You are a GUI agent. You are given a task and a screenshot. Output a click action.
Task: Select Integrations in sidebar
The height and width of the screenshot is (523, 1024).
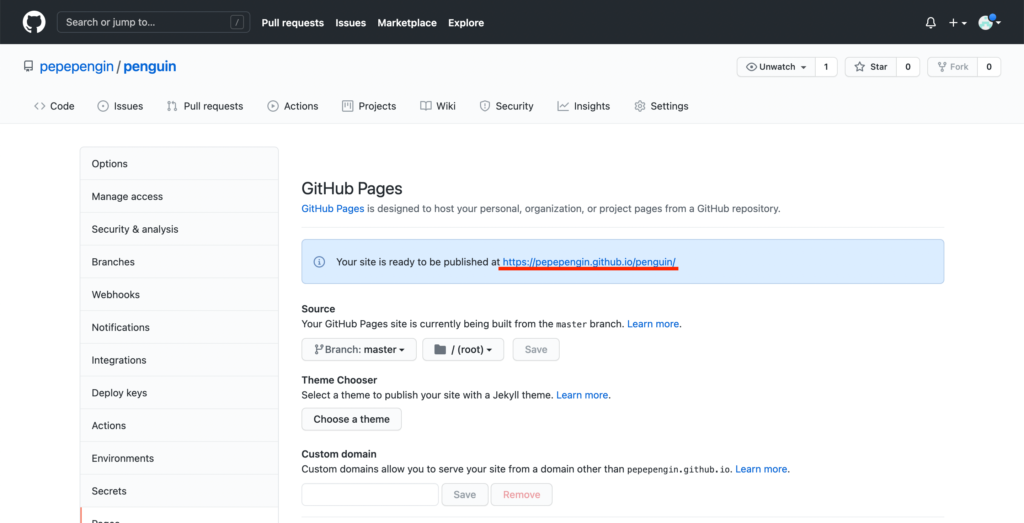click(179, 360)
